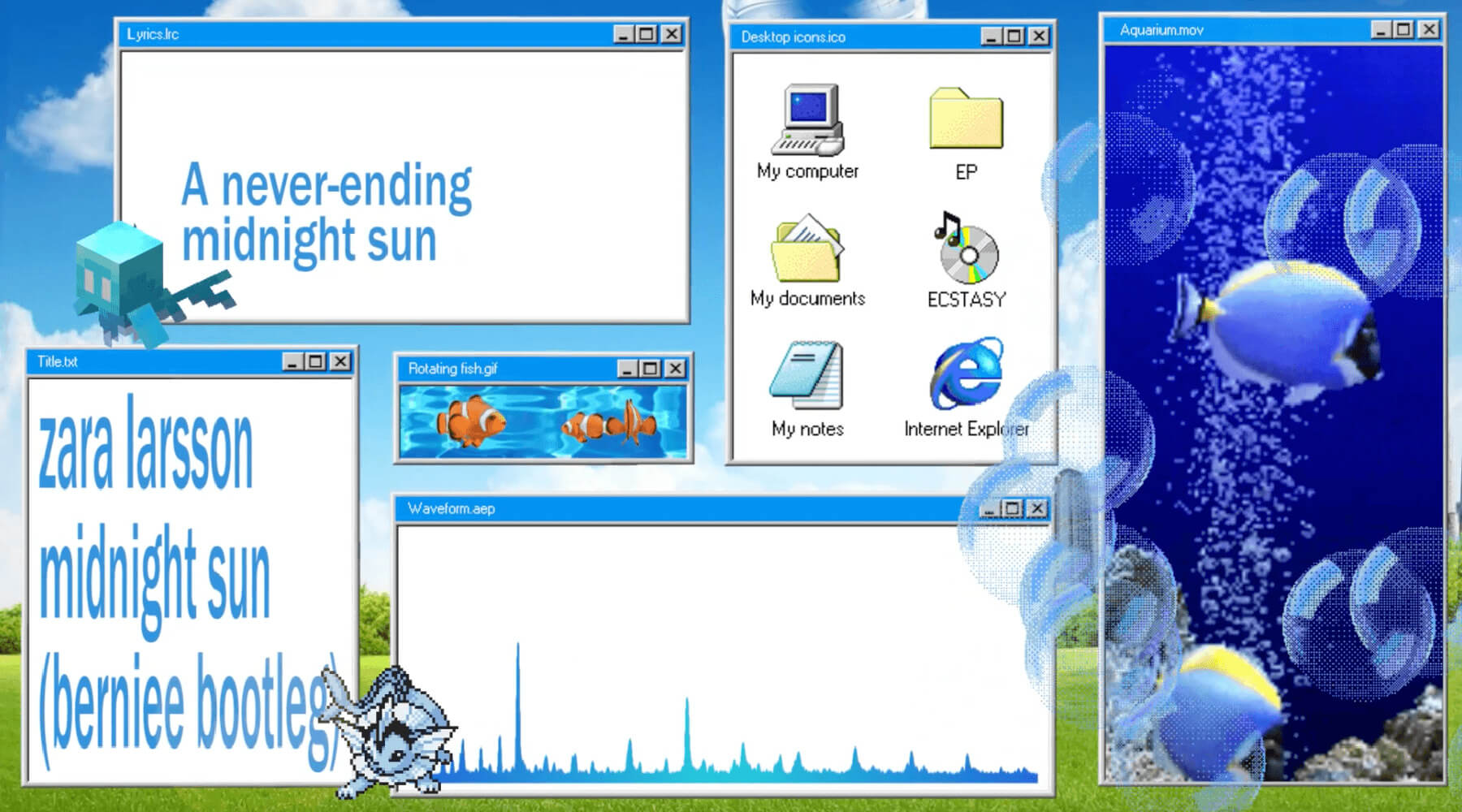Minimize the Title.txt window
Image resolution: width=1462 pixels, height=812 pixels.
pos(292,361)
